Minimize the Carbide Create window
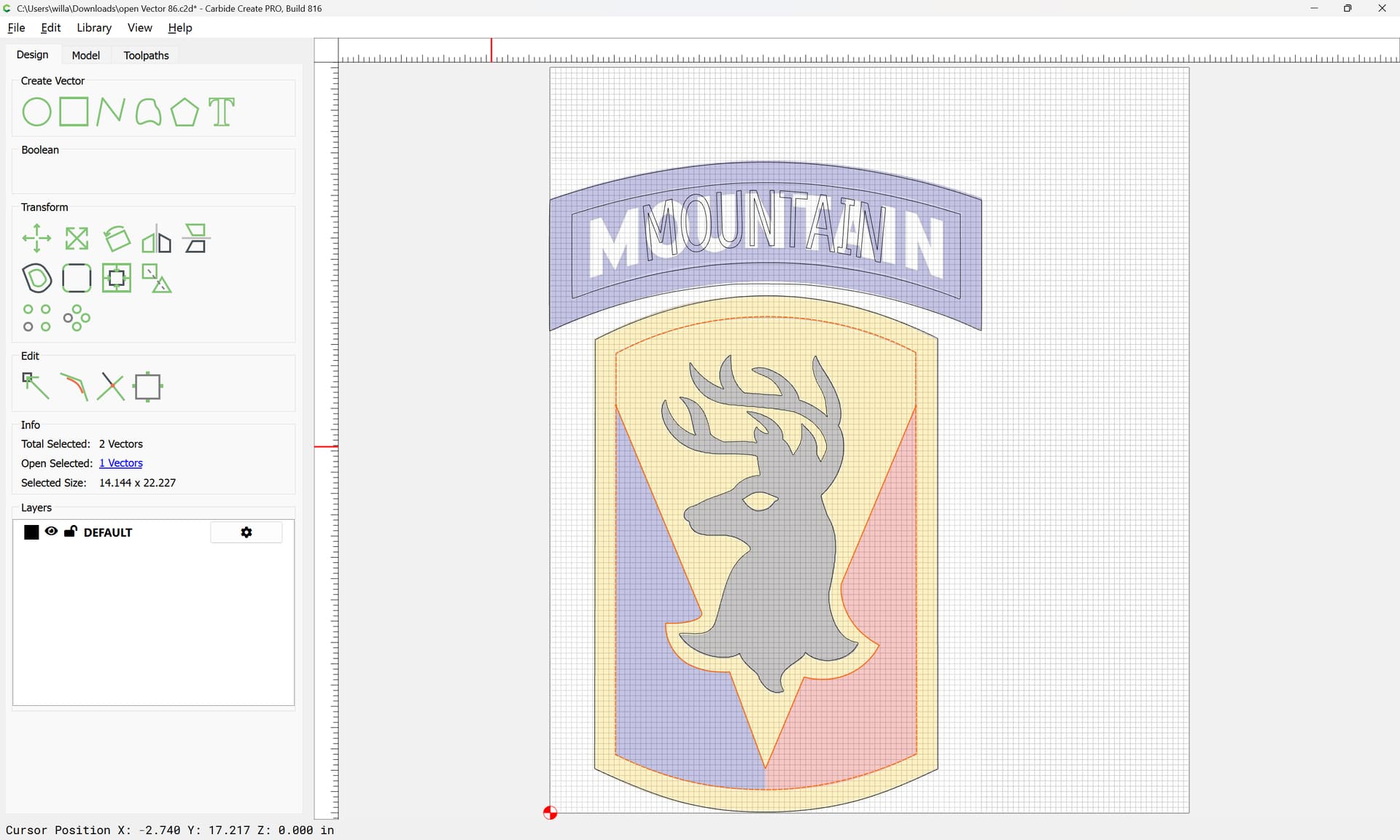 pyautogui.click(x=1314, y=8)
